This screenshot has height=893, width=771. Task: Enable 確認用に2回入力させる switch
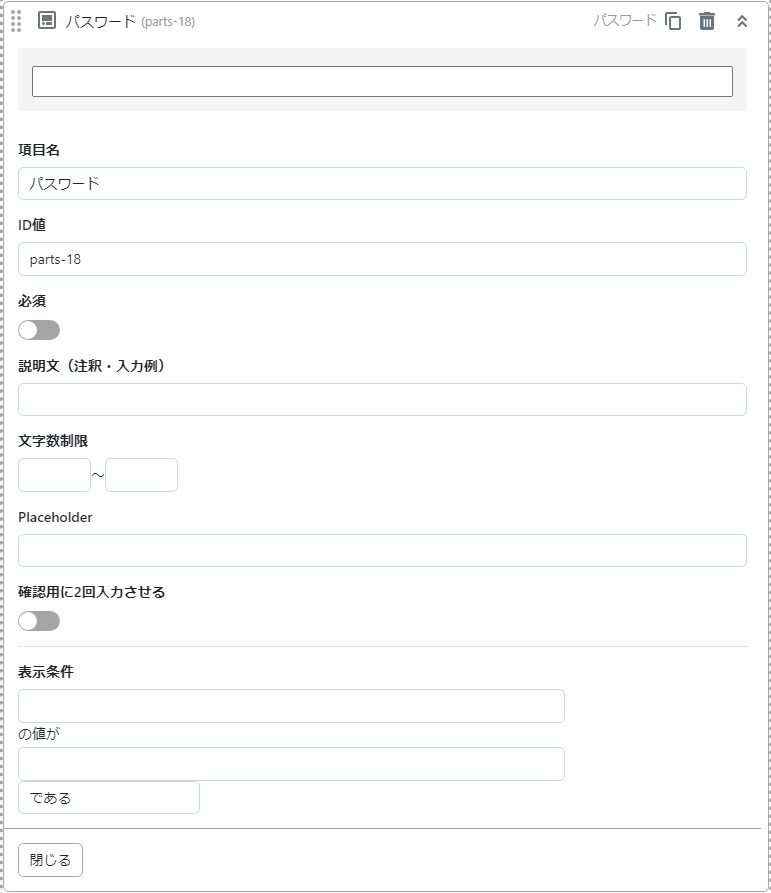pyautogui.click(x=39, y=621)
